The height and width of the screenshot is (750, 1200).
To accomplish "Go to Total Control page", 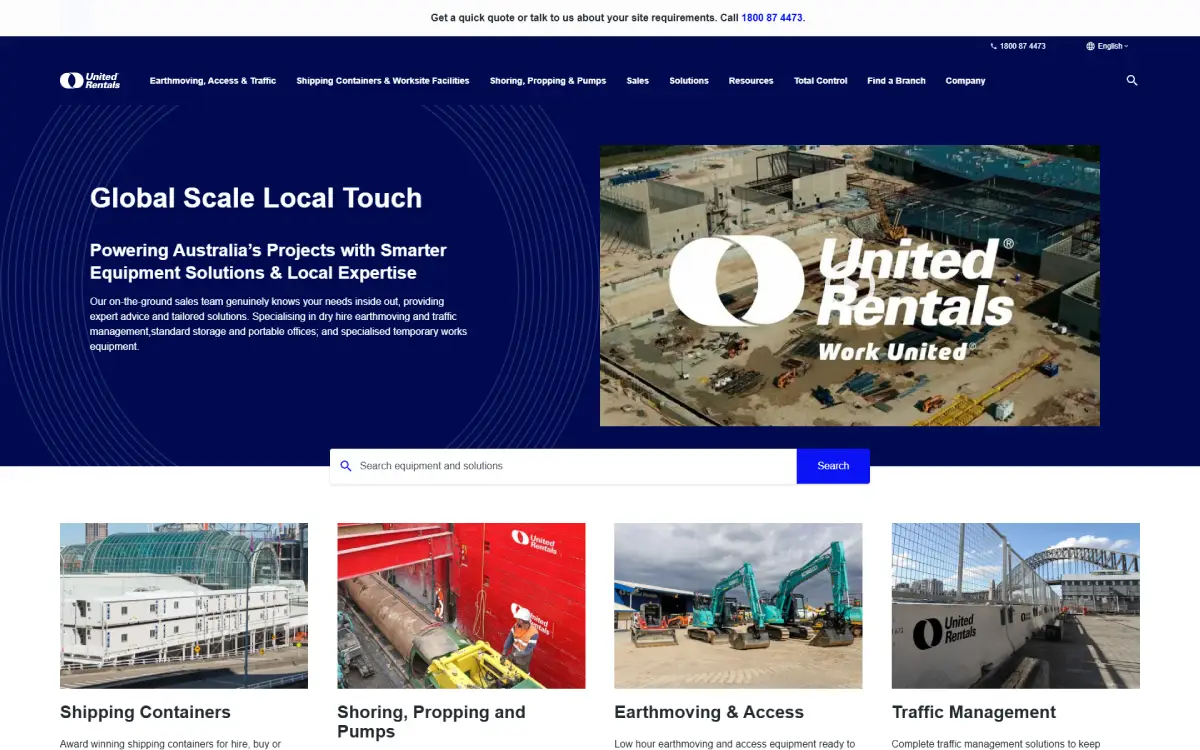I will [x=821, y=81].
